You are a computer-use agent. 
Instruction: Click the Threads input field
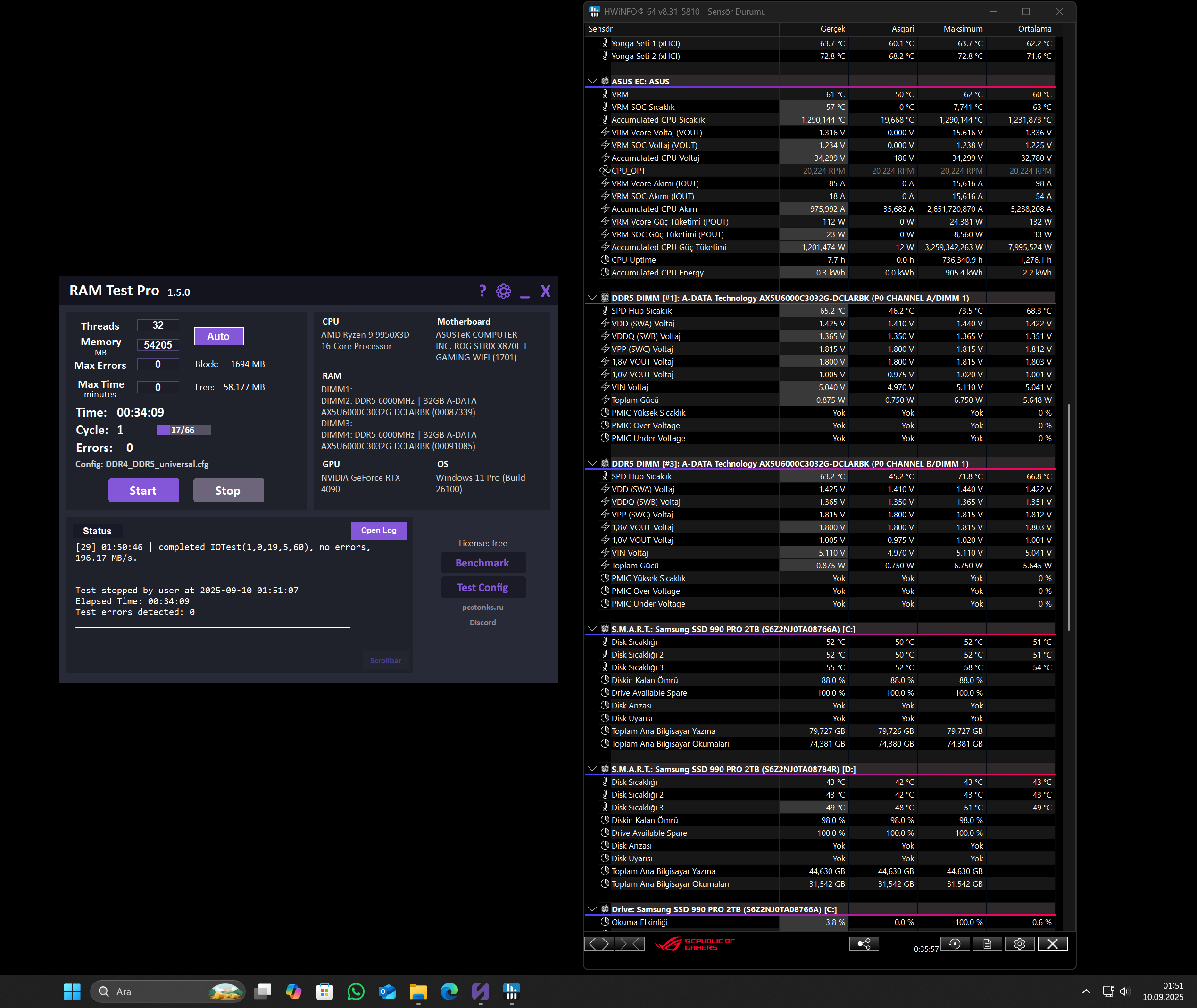coord(158,326)
